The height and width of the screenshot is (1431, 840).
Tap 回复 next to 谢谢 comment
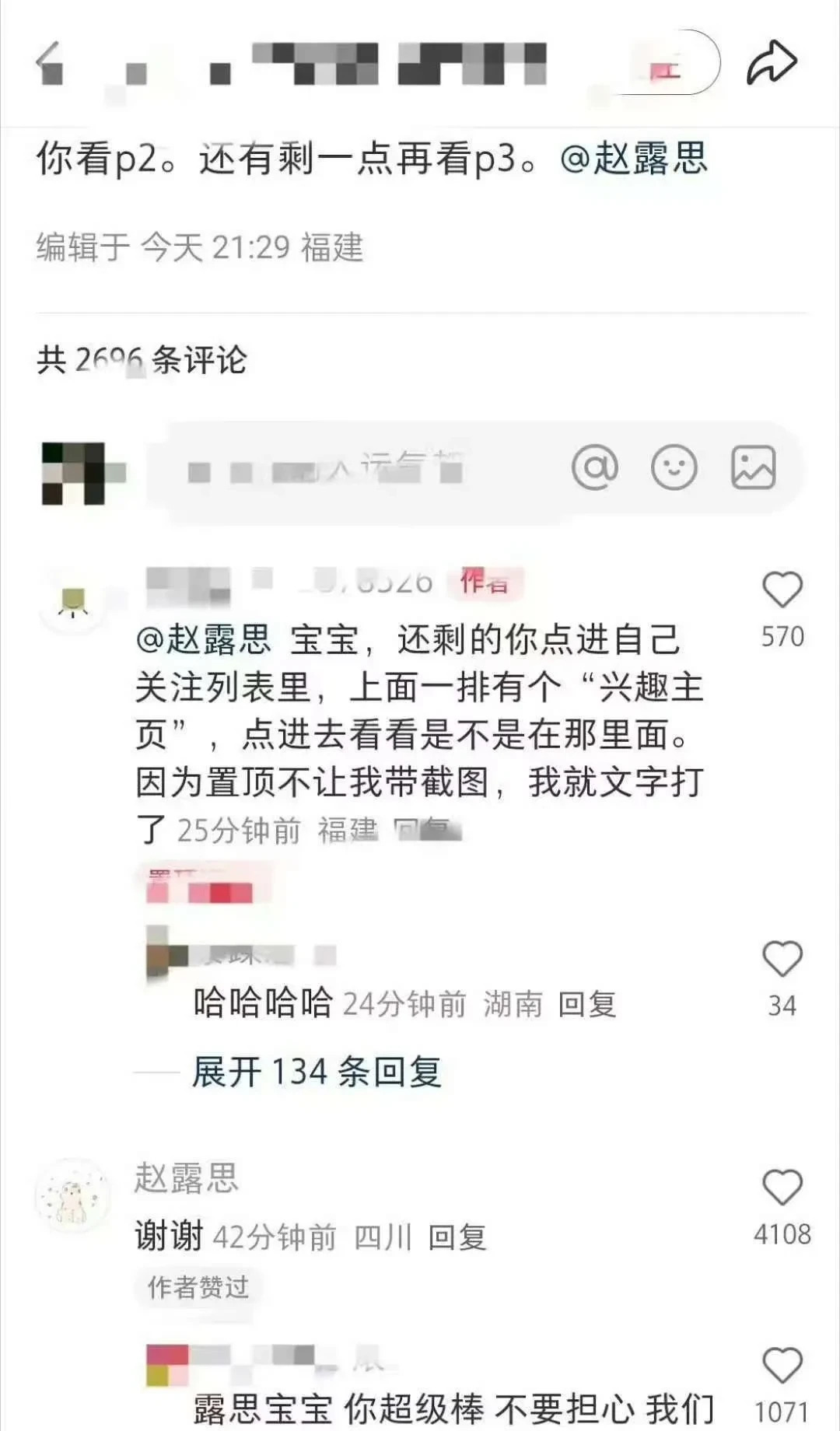pos(457,1237)
